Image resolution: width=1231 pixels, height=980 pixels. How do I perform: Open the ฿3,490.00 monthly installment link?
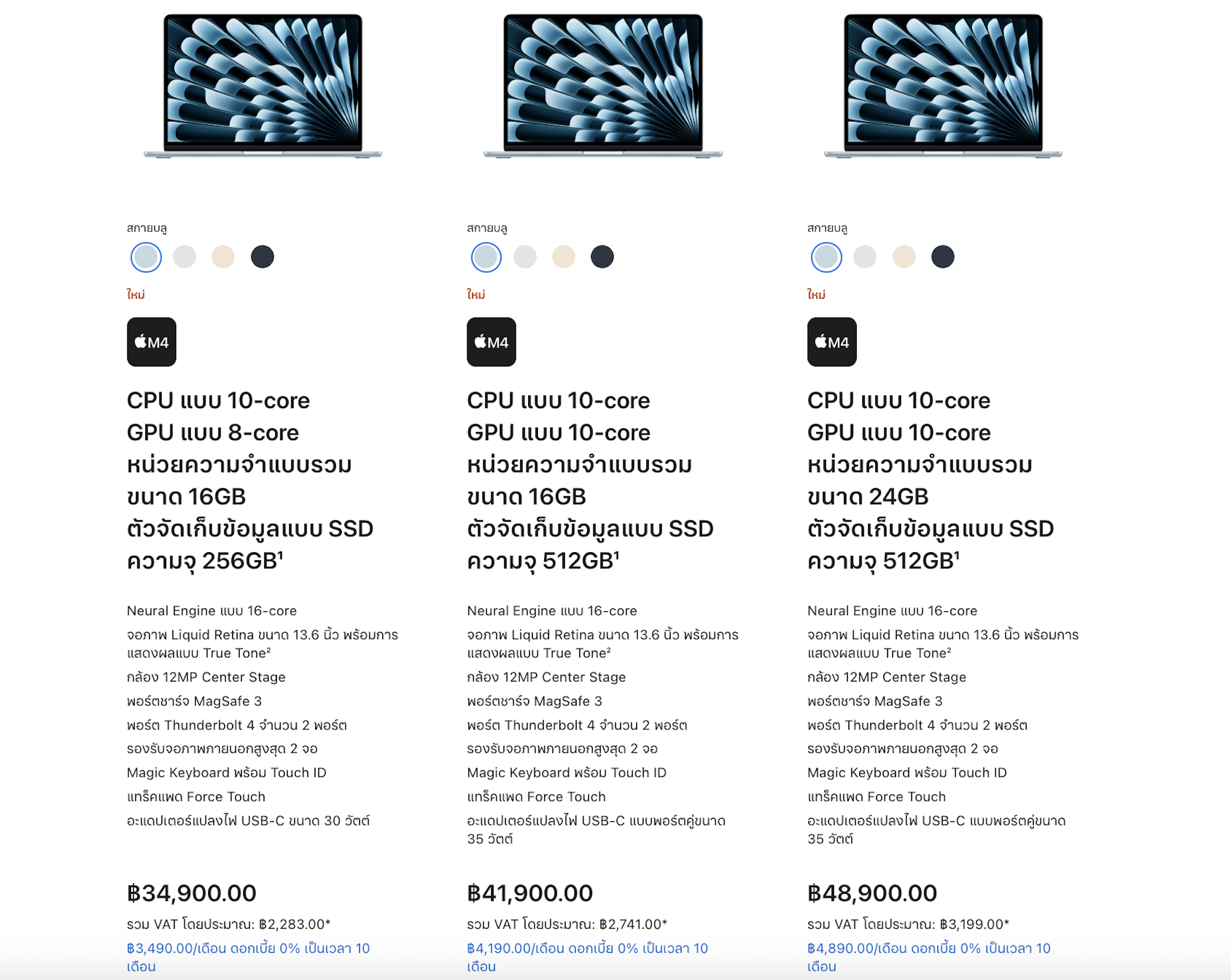tap(248, 949)
